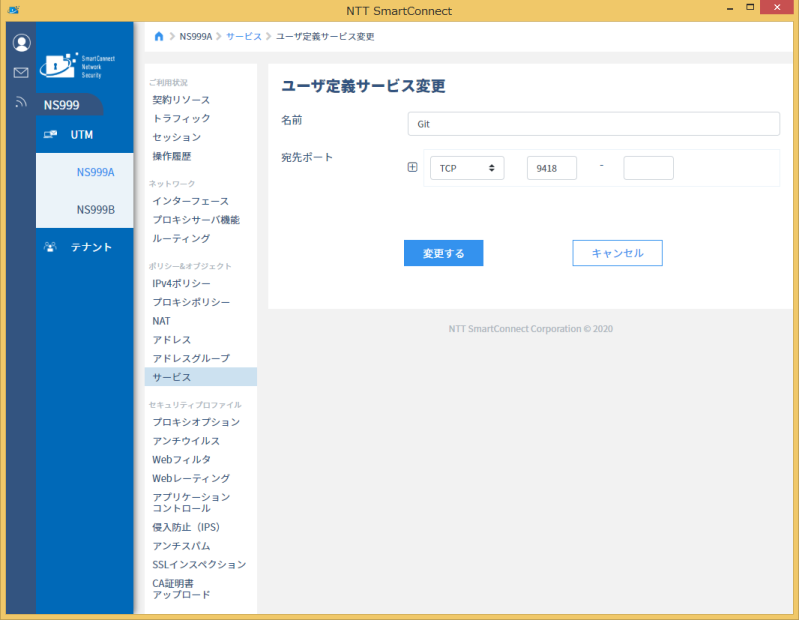Click the 変更する button

[443, 253]
